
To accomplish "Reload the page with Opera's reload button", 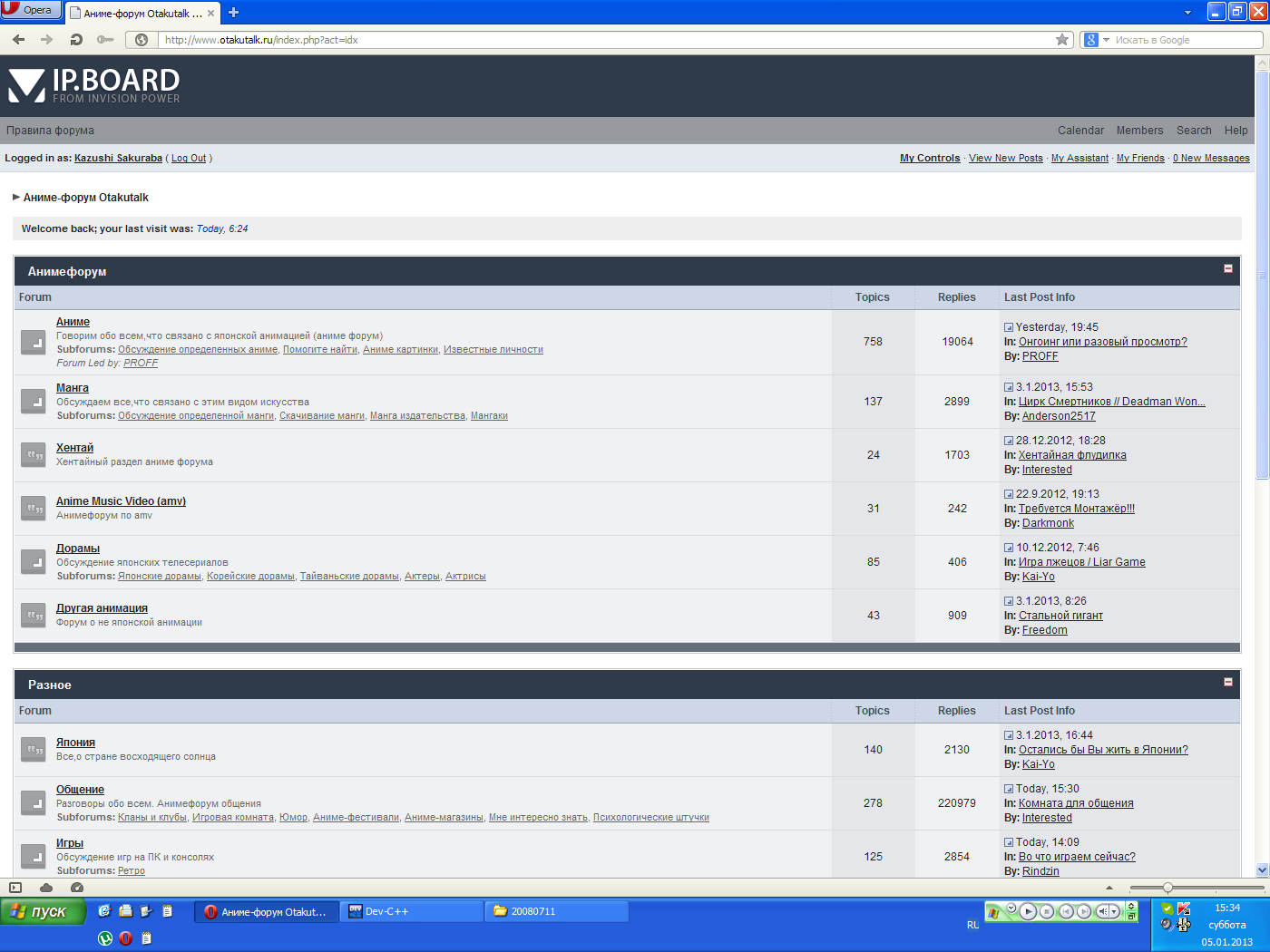I will click(x=76, y=40).
